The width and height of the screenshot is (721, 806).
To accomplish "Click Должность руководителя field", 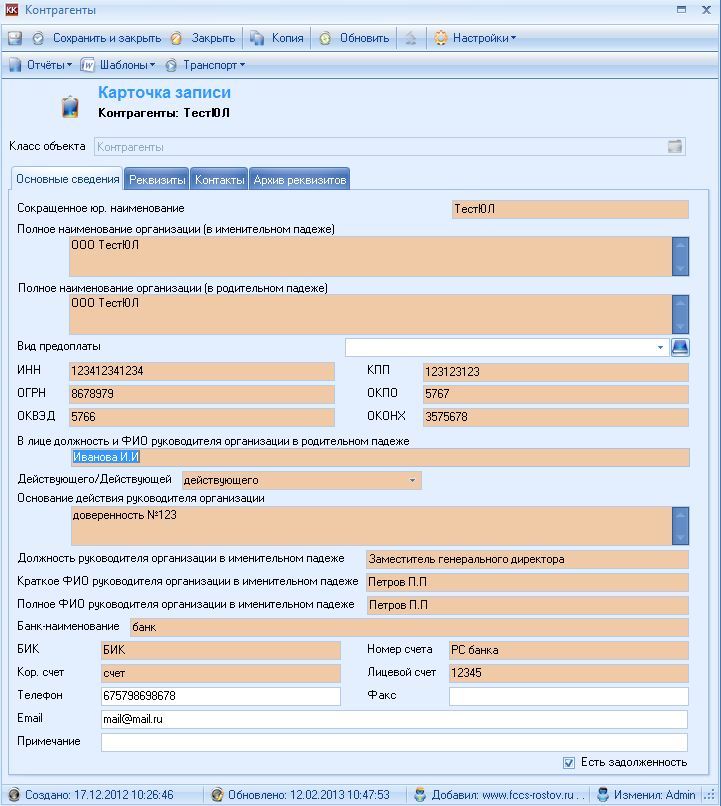I will coord(527,559).
